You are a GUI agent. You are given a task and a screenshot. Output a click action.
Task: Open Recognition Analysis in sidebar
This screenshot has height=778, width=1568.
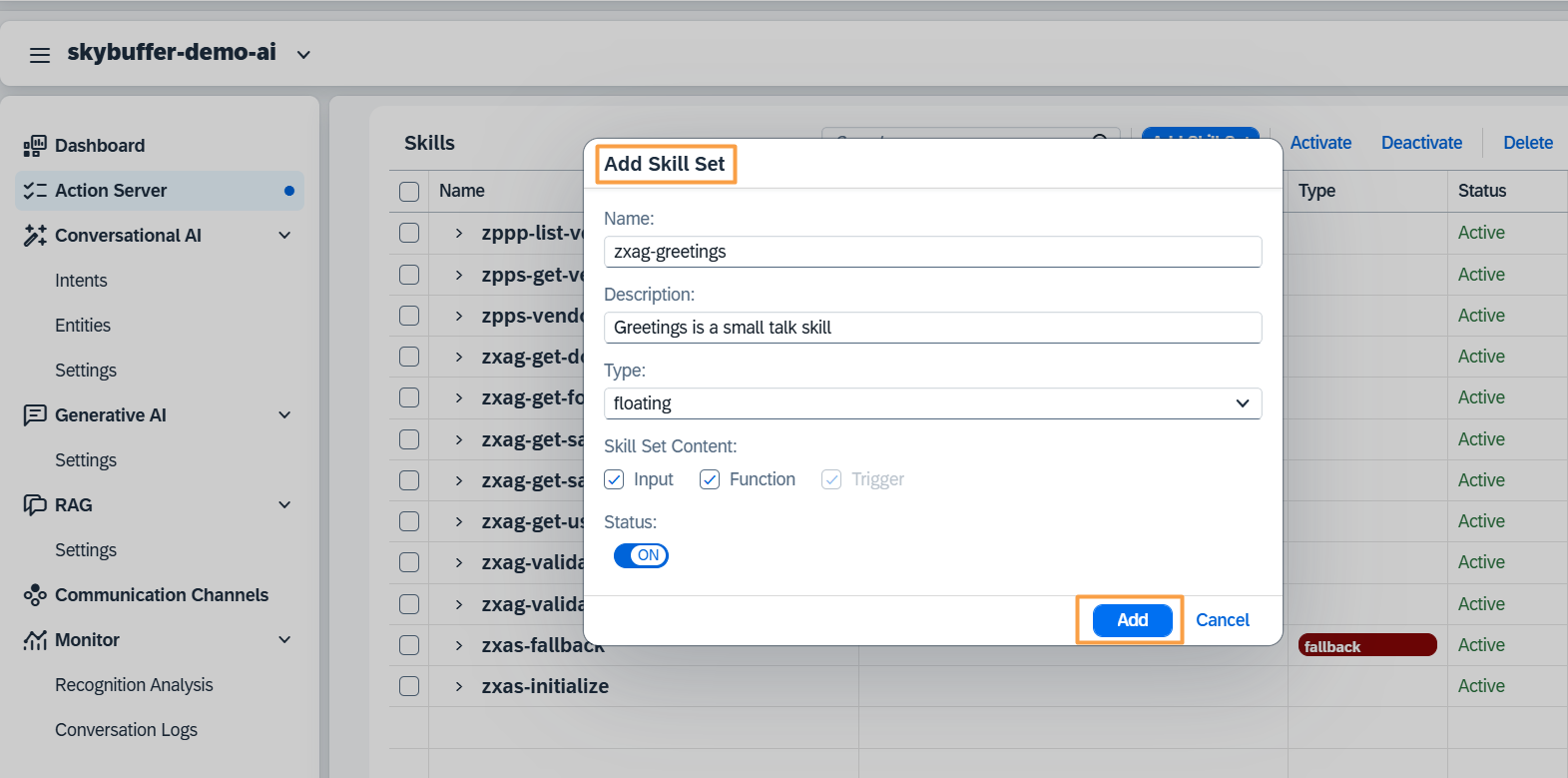pyautogui.click(x=134, y=685)
